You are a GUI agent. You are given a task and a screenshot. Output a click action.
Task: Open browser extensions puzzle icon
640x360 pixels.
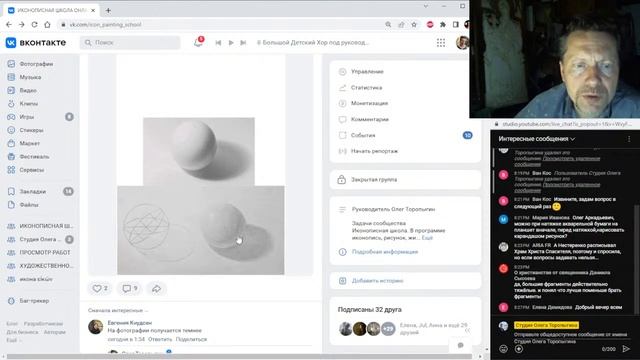pos(442,24)
